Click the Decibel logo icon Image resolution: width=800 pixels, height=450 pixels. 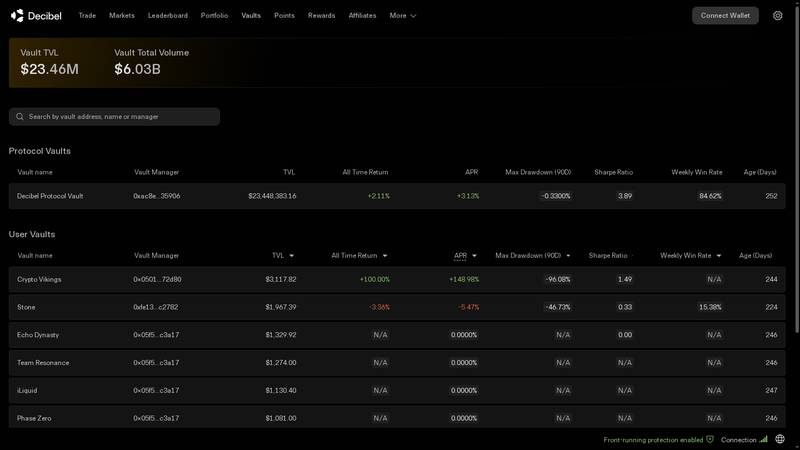(x=17, y=16)
